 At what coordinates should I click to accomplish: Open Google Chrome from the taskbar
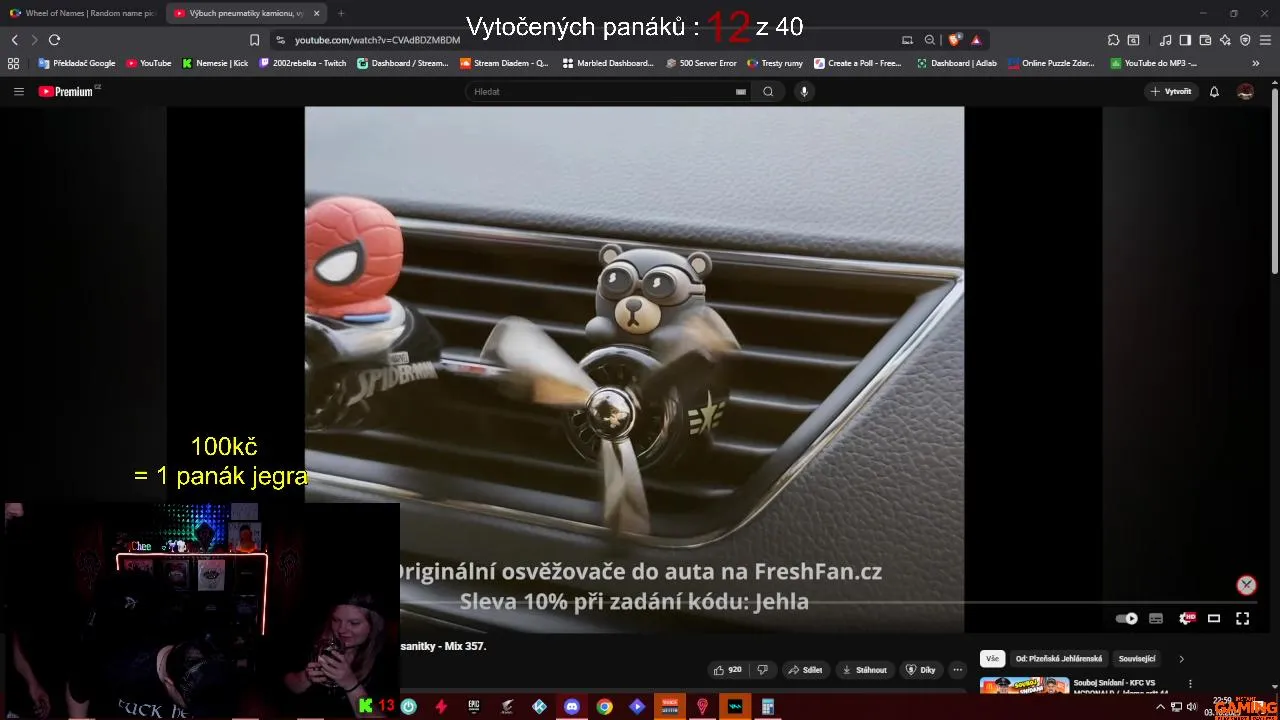tap(604, 706)
